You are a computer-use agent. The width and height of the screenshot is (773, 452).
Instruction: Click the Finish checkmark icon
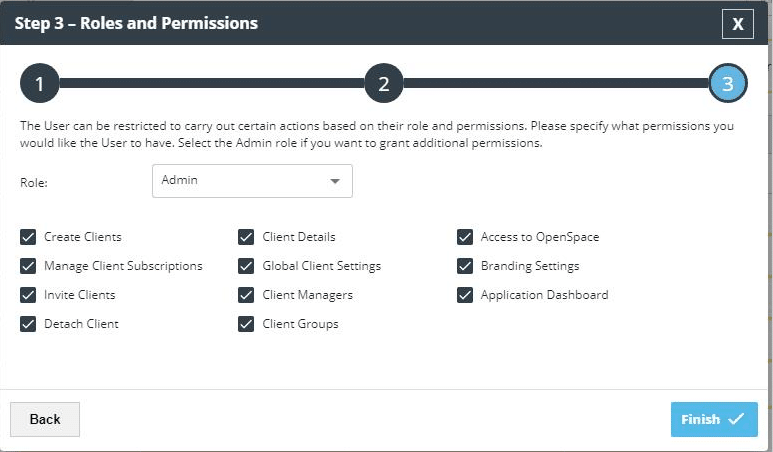click(x=736, y=419)
